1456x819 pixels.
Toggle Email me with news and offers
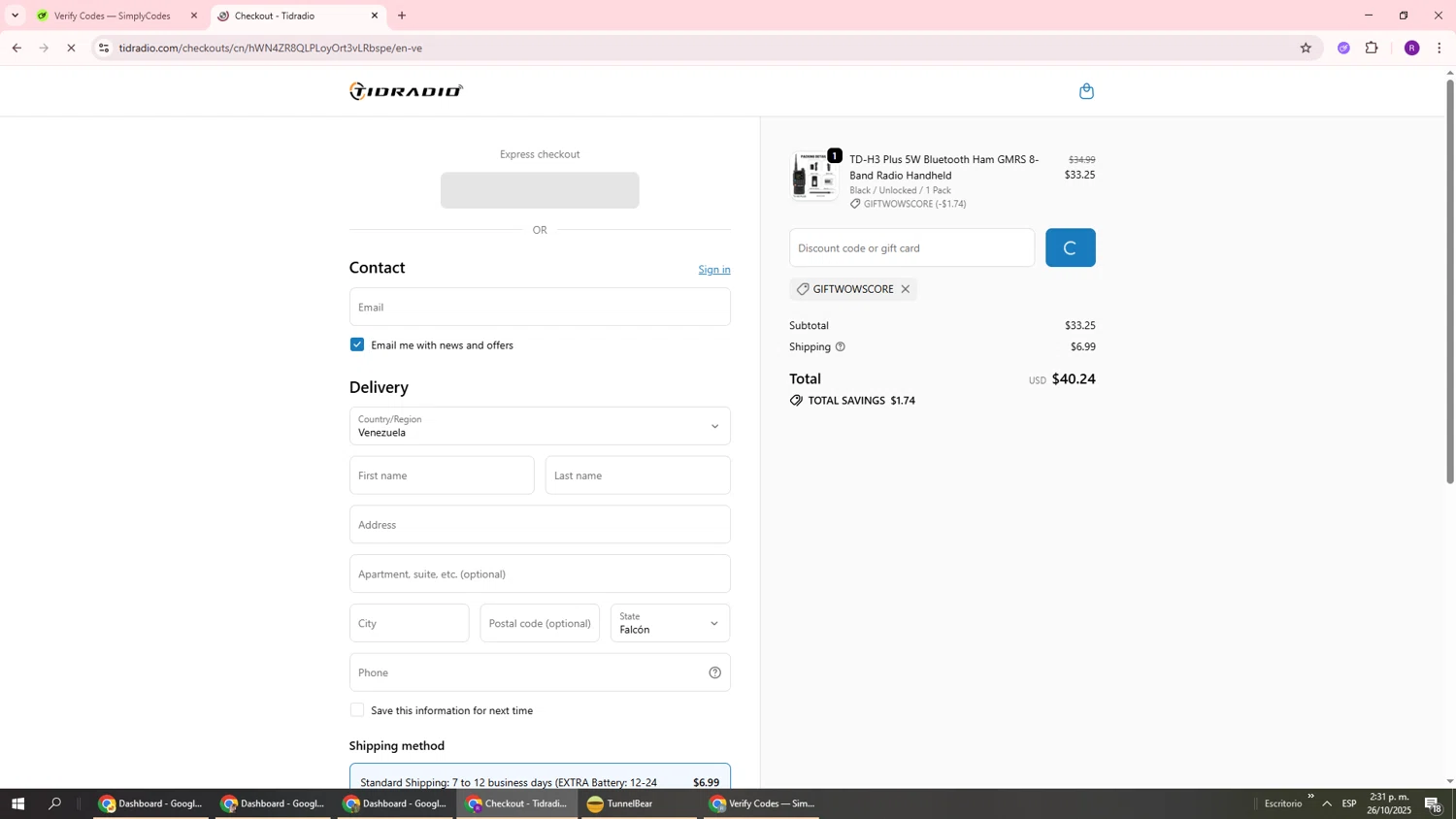[x=357, y=344]
